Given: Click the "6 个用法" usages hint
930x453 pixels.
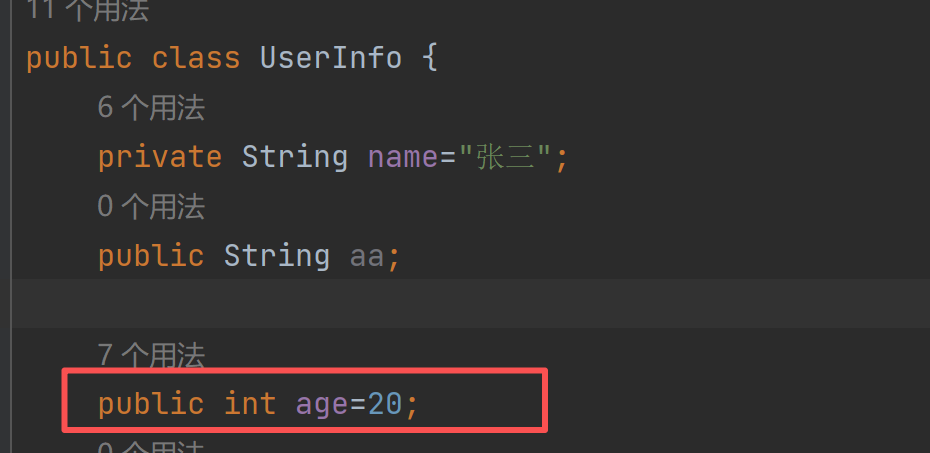Looking at the screenshot, I should [x=151, y=108].
